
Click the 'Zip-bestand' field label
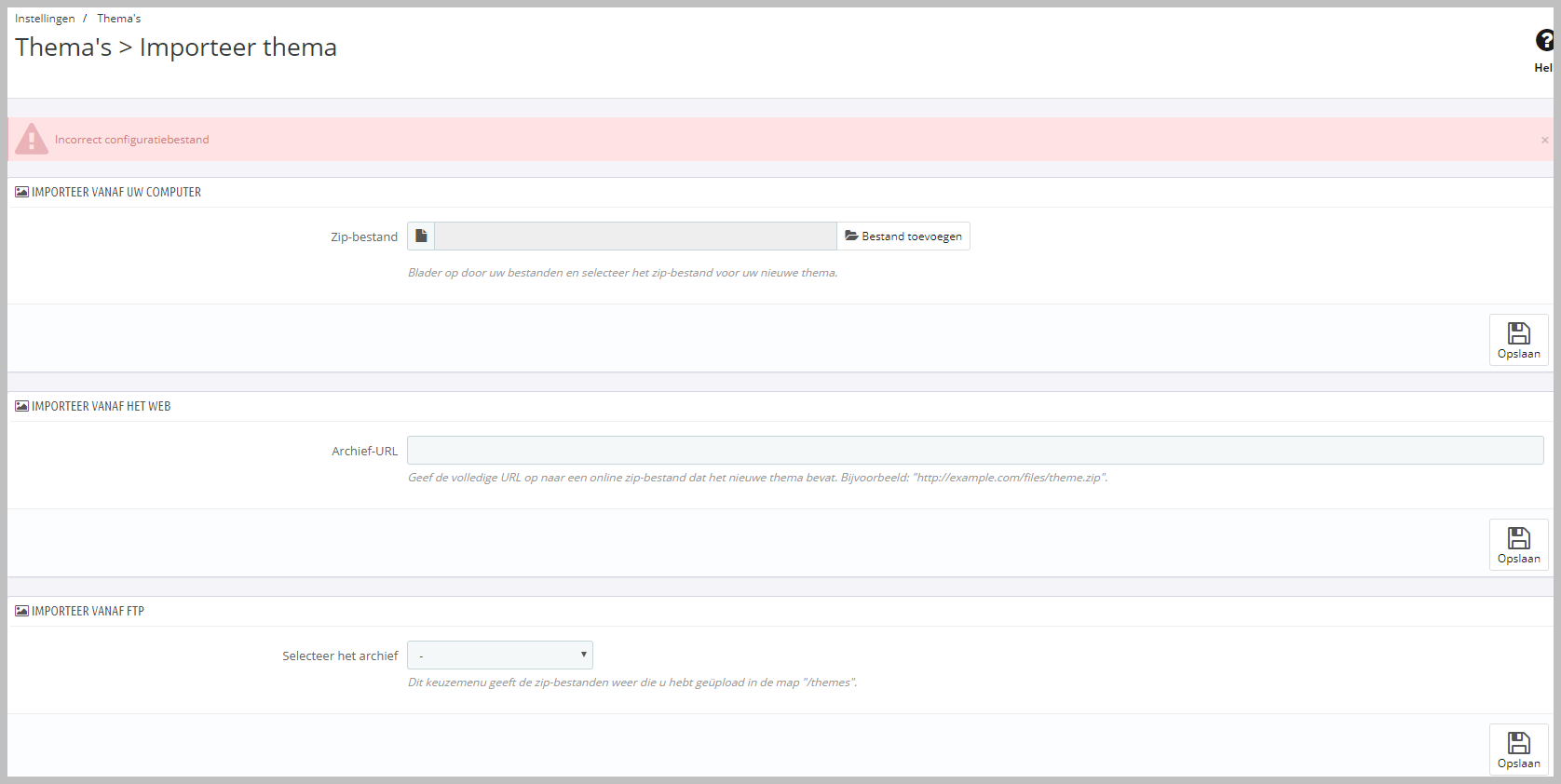(x=363, y=237)
